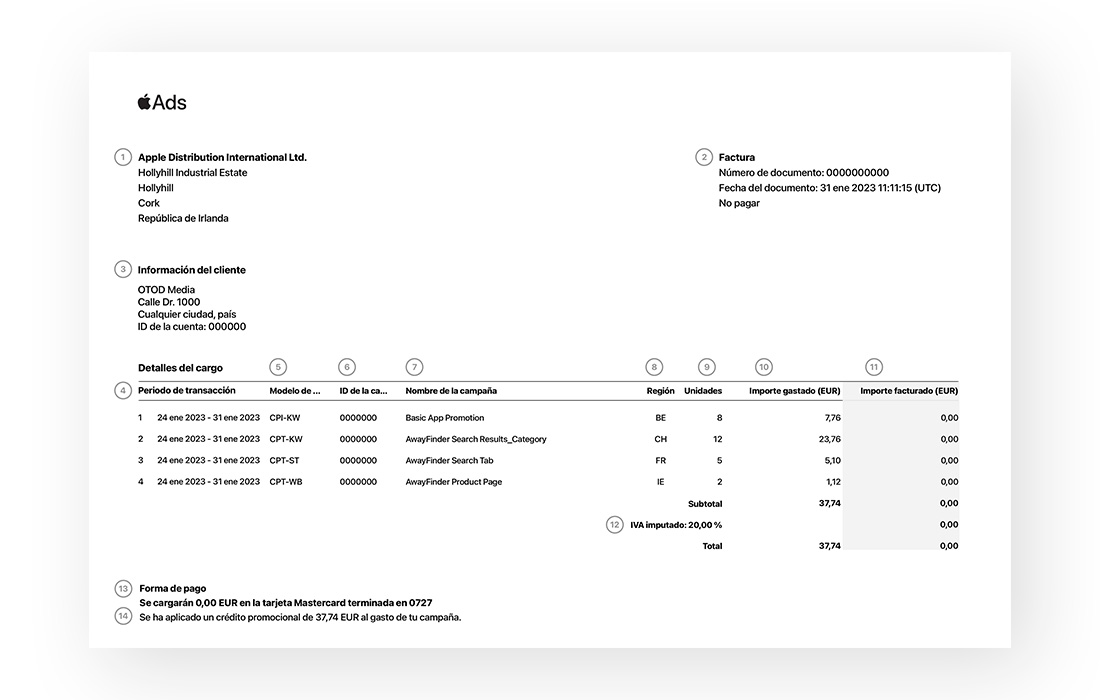Click the Importe gastado (EUR) header
The image size is (1100, 700).
coord(794,391)
